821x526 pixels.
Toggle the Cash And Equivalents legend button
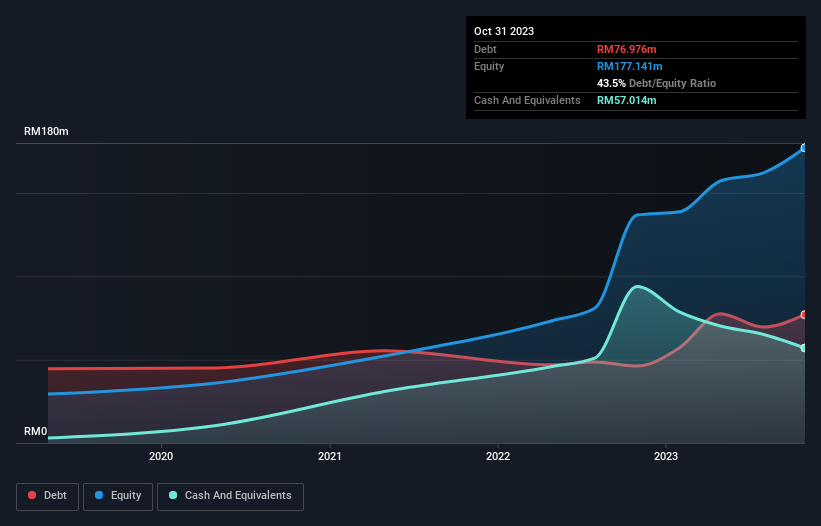coord(230,496)
